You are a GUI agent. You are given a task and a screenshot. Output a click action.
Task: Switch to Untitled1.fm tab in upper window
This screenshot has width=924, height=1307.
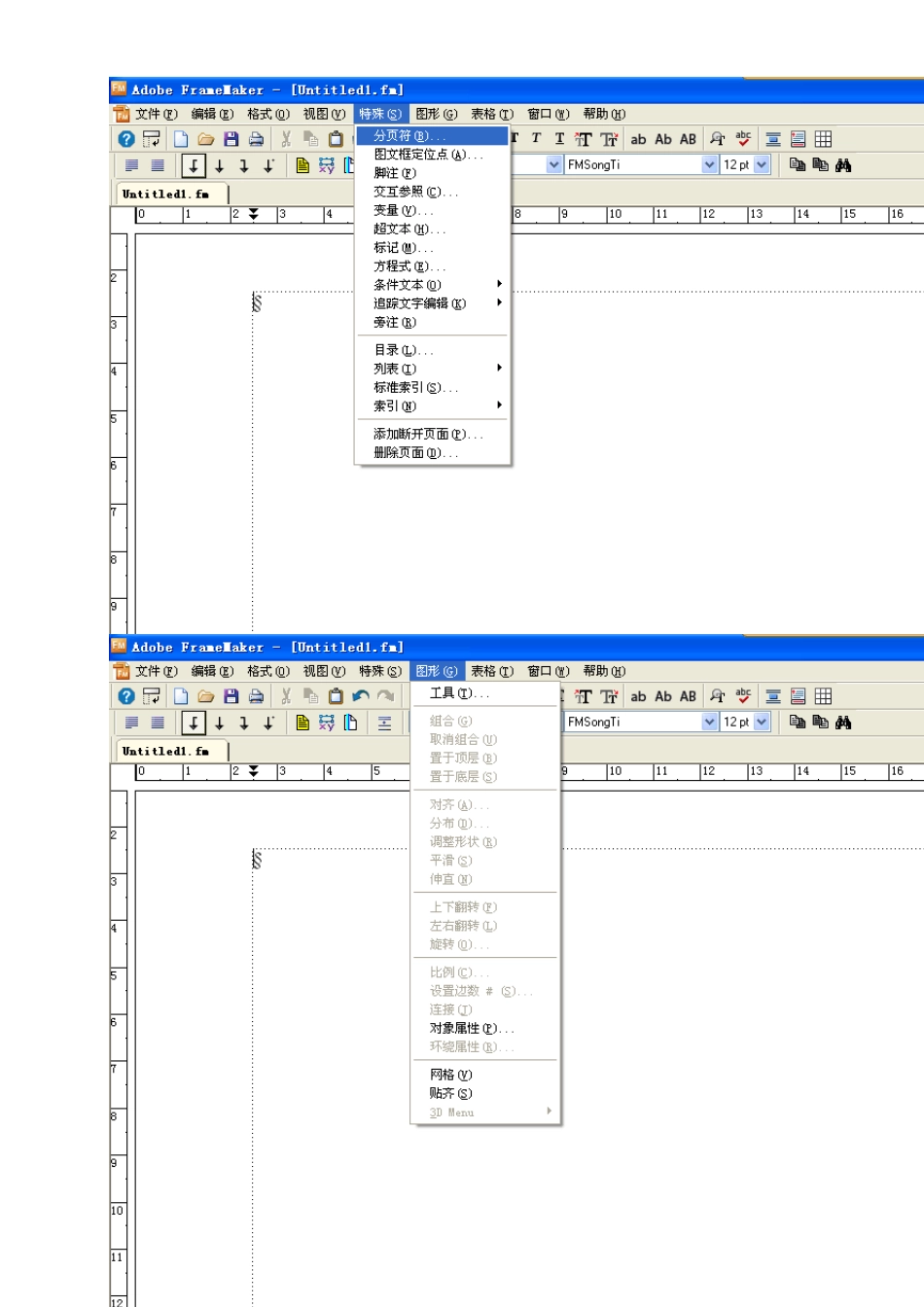pos(171,194)
